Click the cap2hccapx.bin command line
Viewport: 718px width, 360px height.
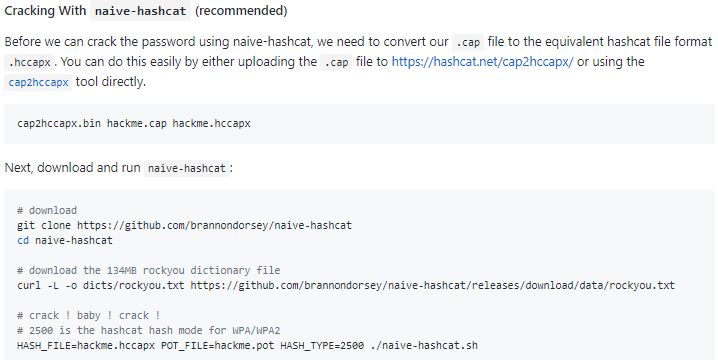(134, 123)
